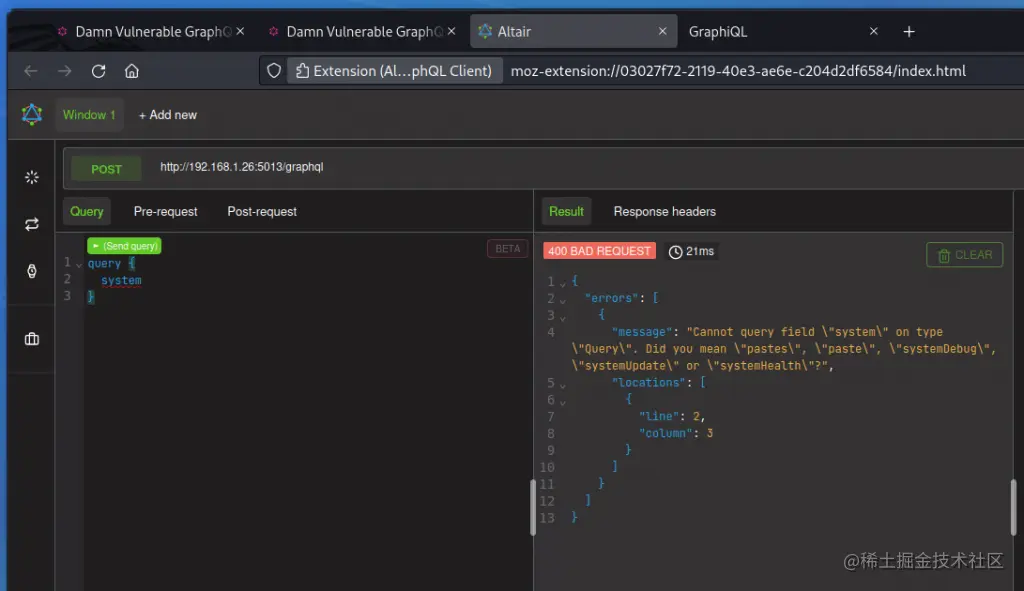The width and height of the screenshot is (1024, 591).
Task: Reload the page with refresh icon
Action: (99, 71)
